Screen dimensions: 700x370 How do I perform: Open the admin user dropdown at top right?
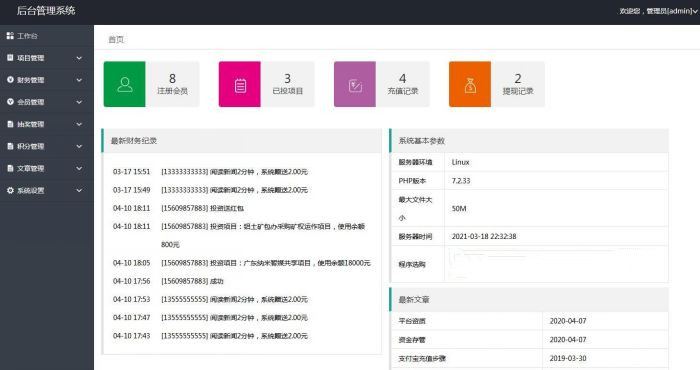click(658, 11)
